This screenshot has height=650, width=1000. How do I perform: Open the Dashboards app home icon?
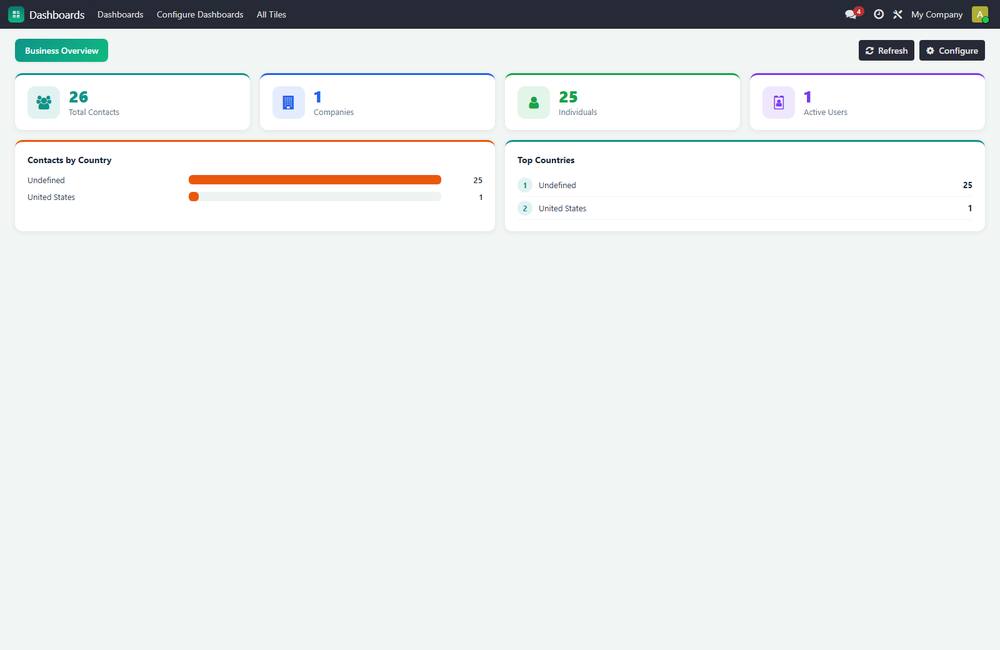pos(16,14)
